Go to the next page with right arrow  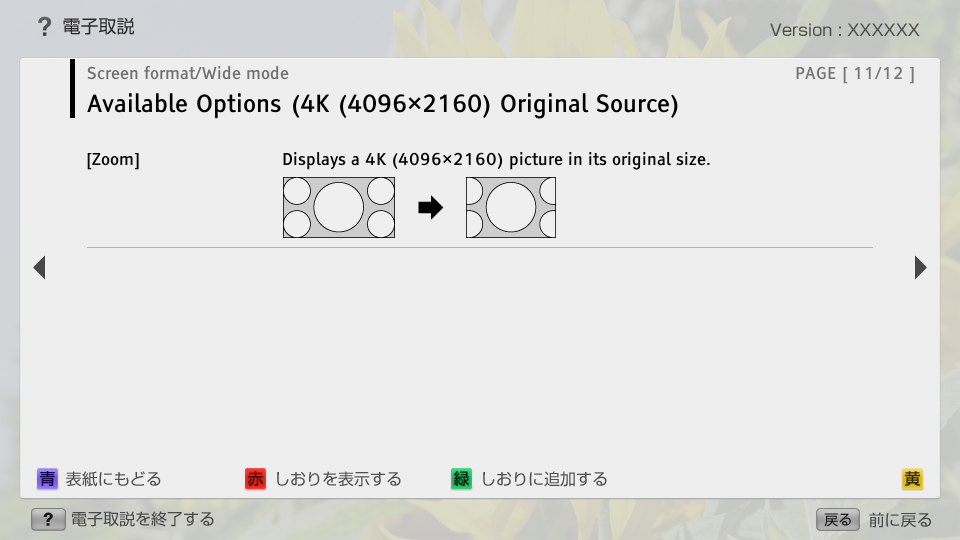point(920,267)
